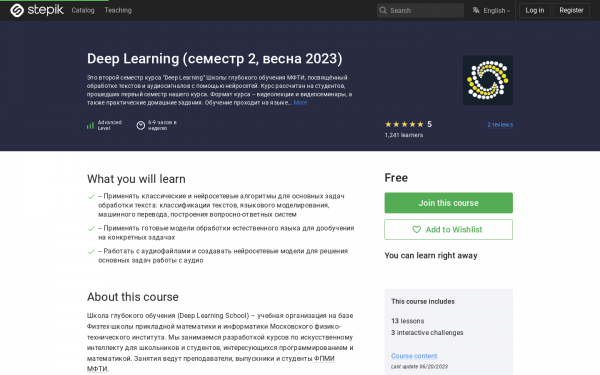The height and width of the screenshot is (375, 600).
Task: Click the 'What you will learn' heading
Action: click(136, 179)
